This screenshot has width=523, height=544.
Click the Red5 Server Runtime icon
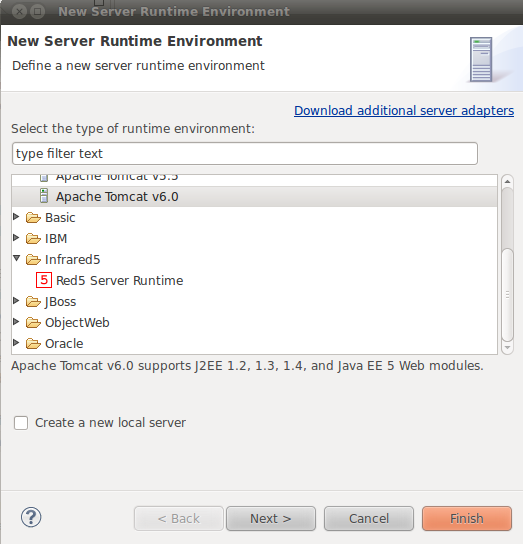click(x=44, y=280)
